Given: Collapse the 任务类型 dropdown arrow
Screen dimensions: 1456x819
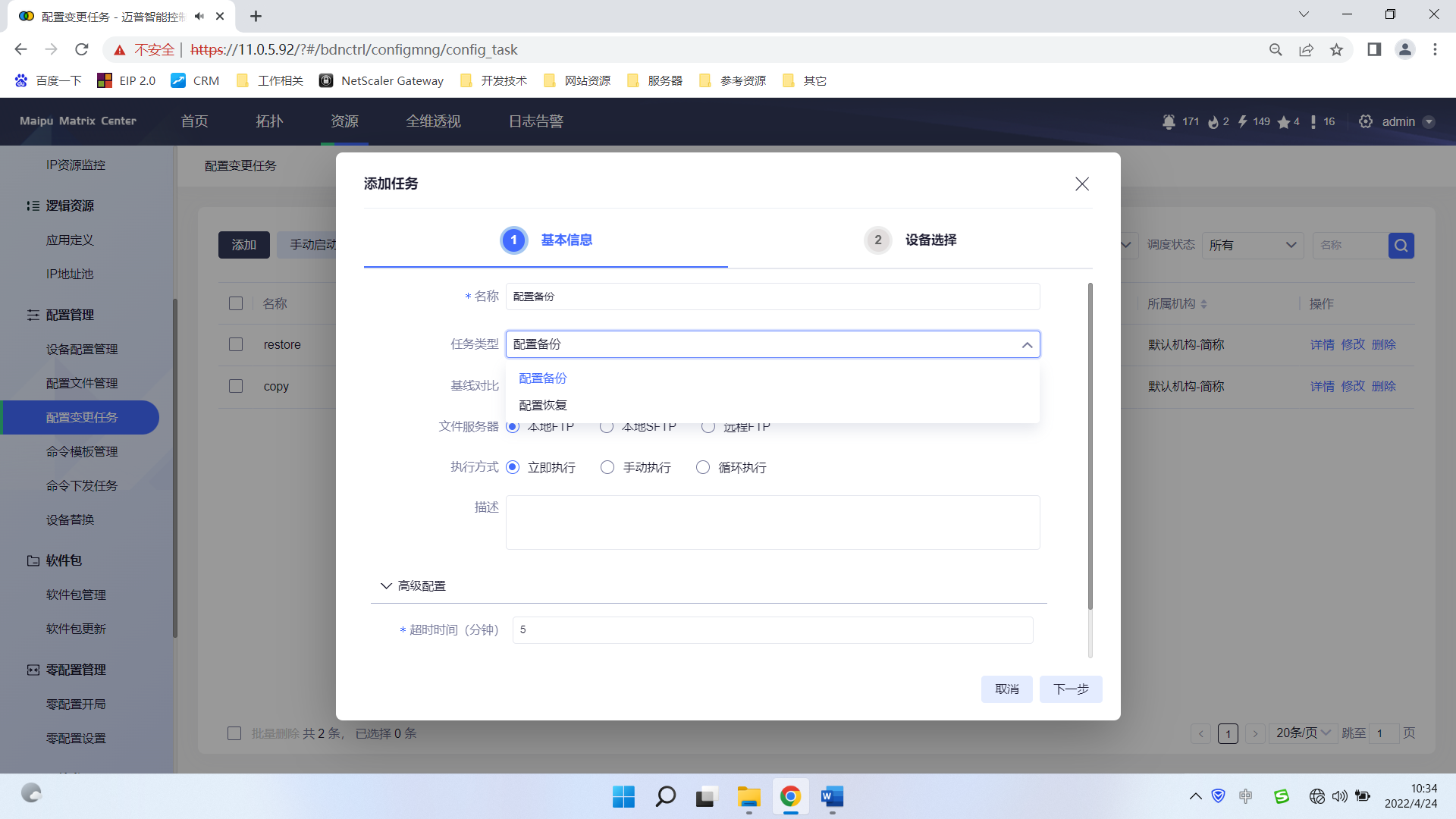Looking at the screenshot, I should coord(1027,345).
